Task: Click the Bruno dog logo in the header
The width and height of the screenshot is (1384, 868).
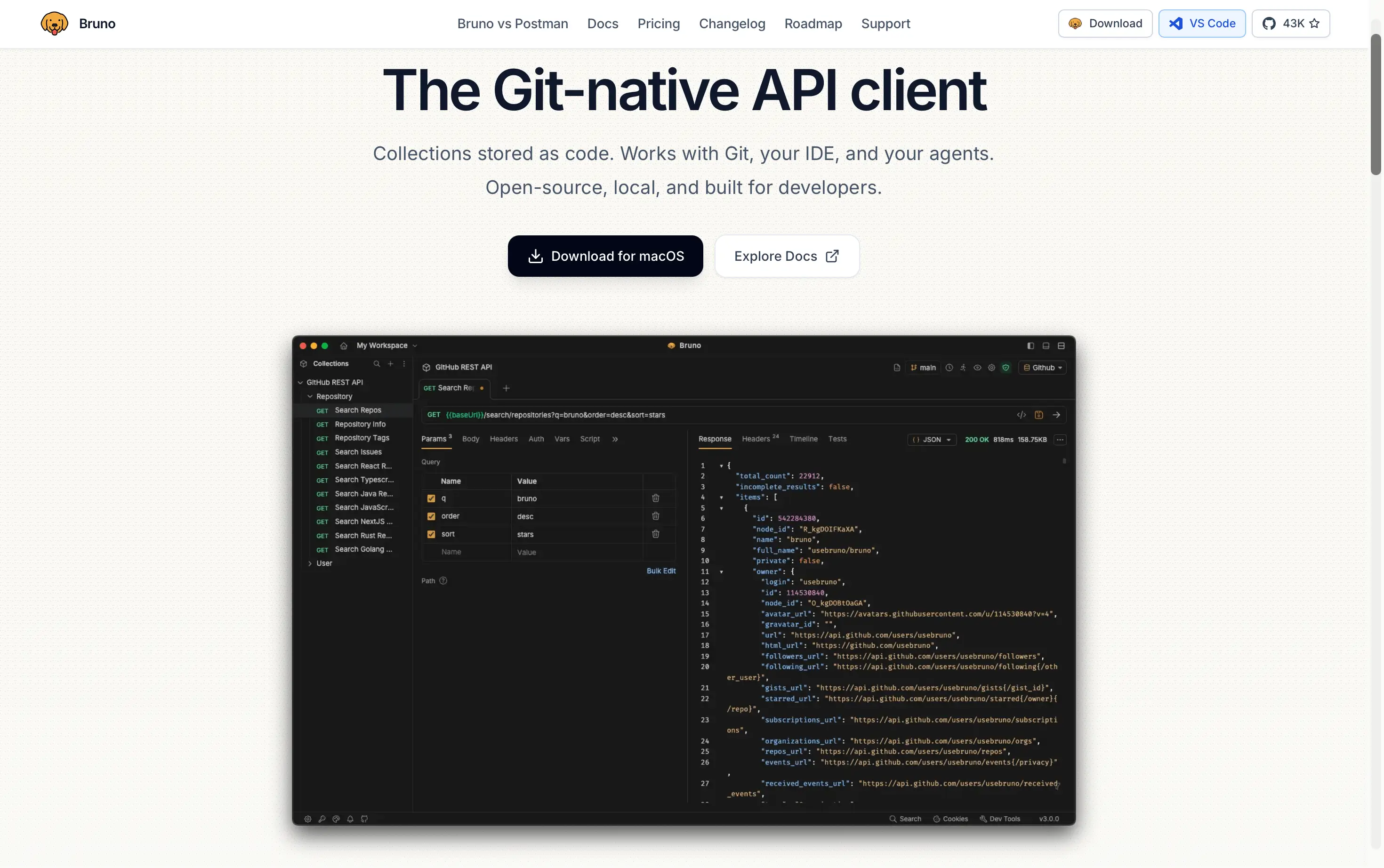Action: pos(55,24)
